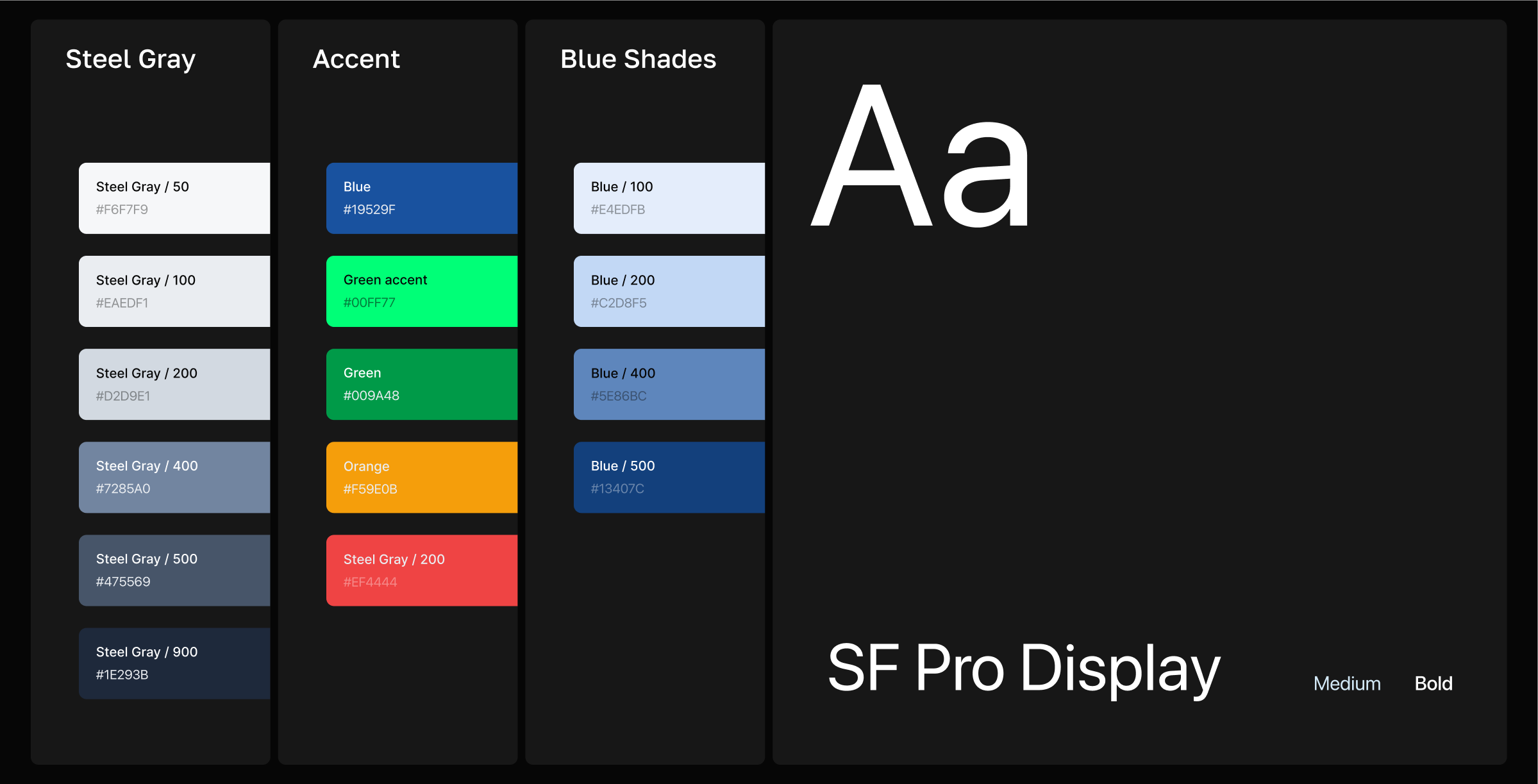1538x784 pixels.
Task: Click the Blue #19529F accent swatch
Action: [422, 198]
